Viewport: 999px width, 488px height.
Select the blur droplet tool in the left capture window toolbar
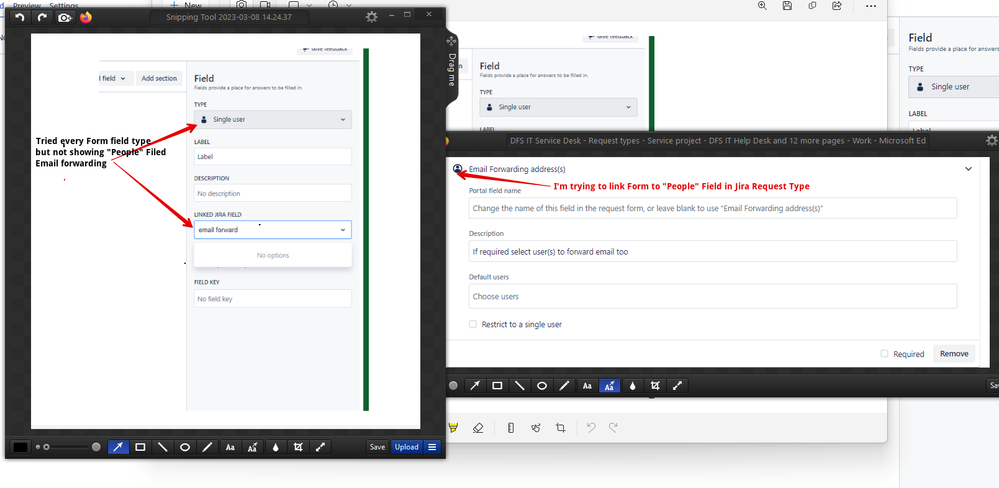click(x=275, y=447)
